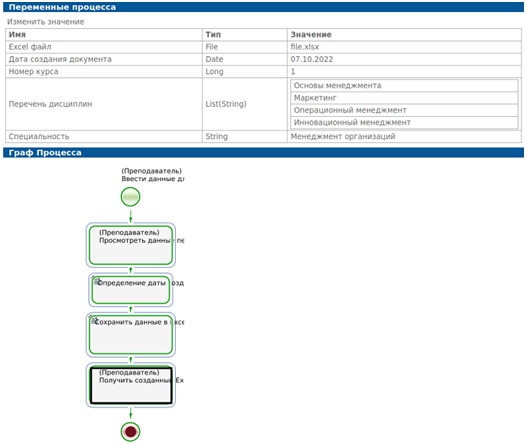The width and height of the screenshot is (526, 445).
Task: Select the Сохранить данные в Excel node
Action: (130, 334)
